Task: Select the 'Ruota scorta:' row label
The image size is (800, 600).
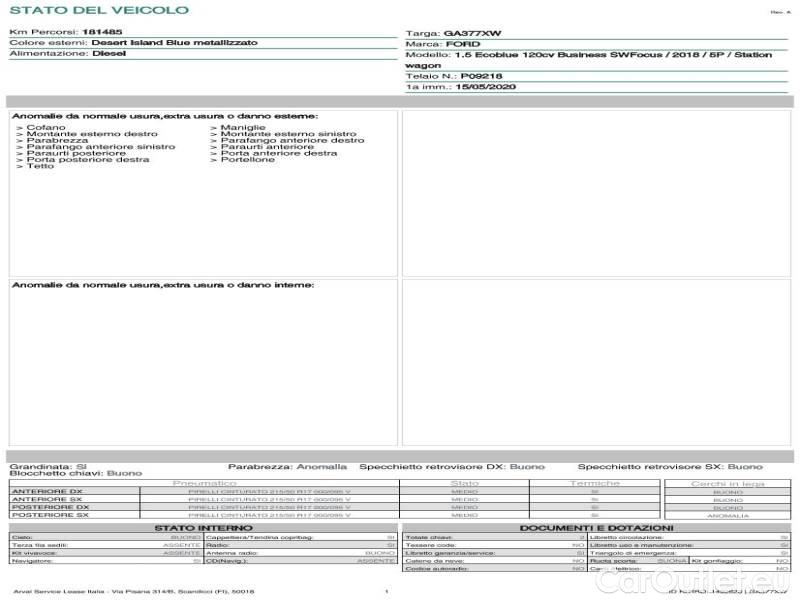Action: pyautogui.click(x=613, y=561)
